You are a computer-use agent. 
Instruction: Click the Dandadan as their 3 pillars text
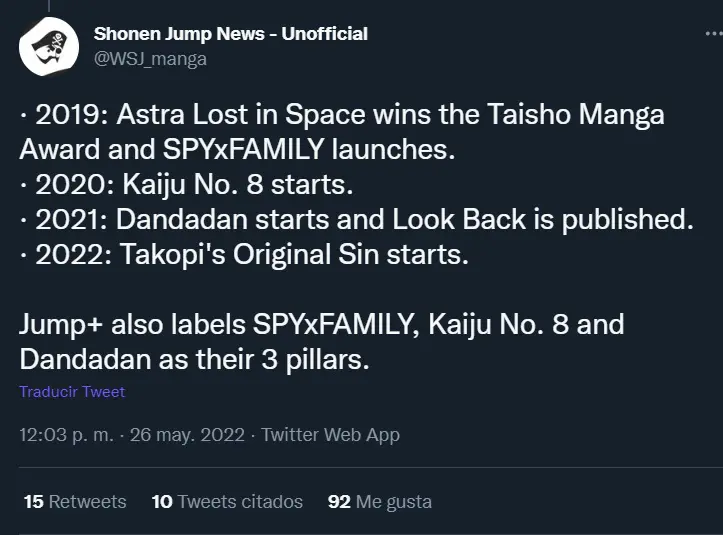tap(194, 360)
